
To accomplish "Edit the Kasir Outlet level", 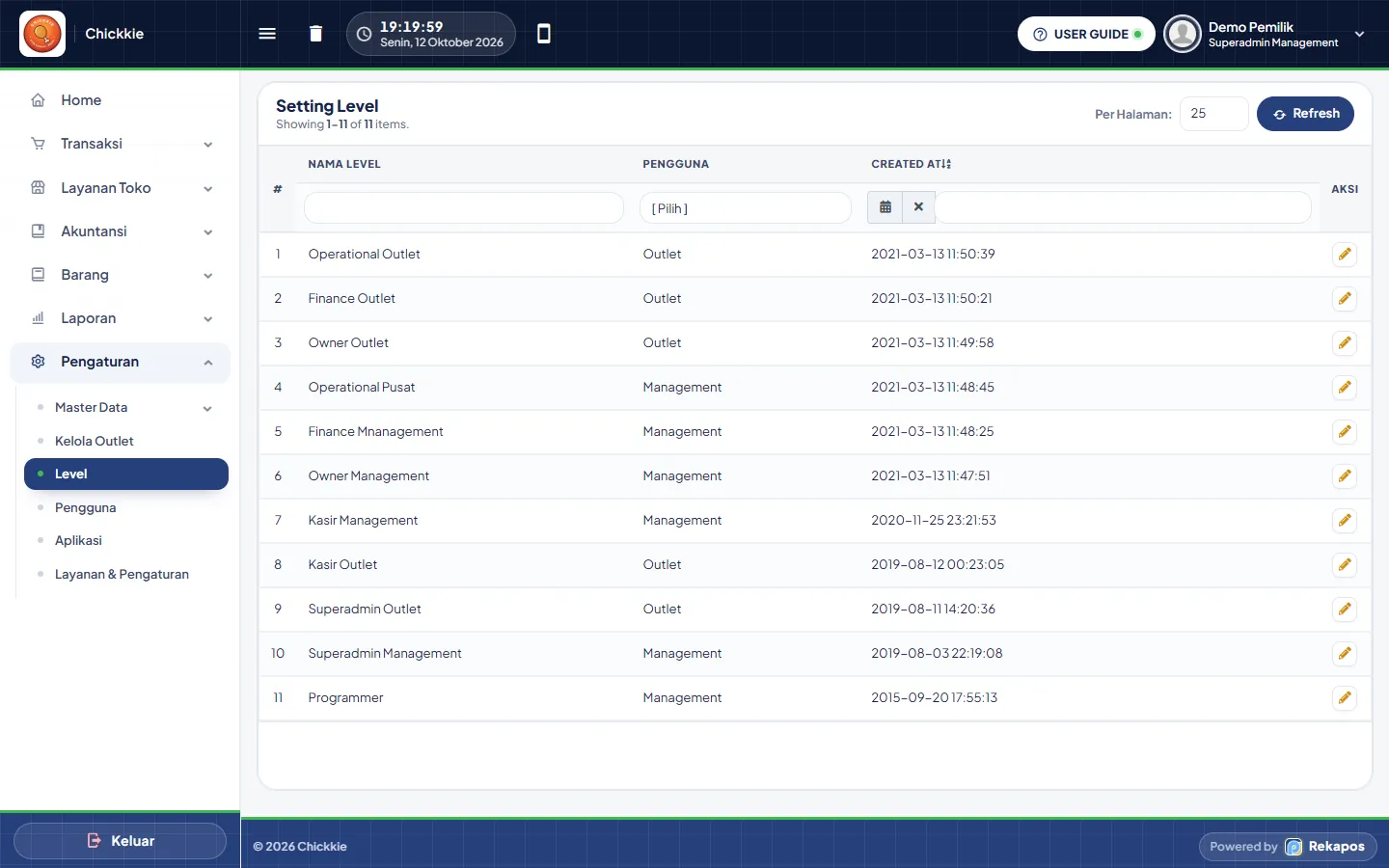I will (1345, 565).
